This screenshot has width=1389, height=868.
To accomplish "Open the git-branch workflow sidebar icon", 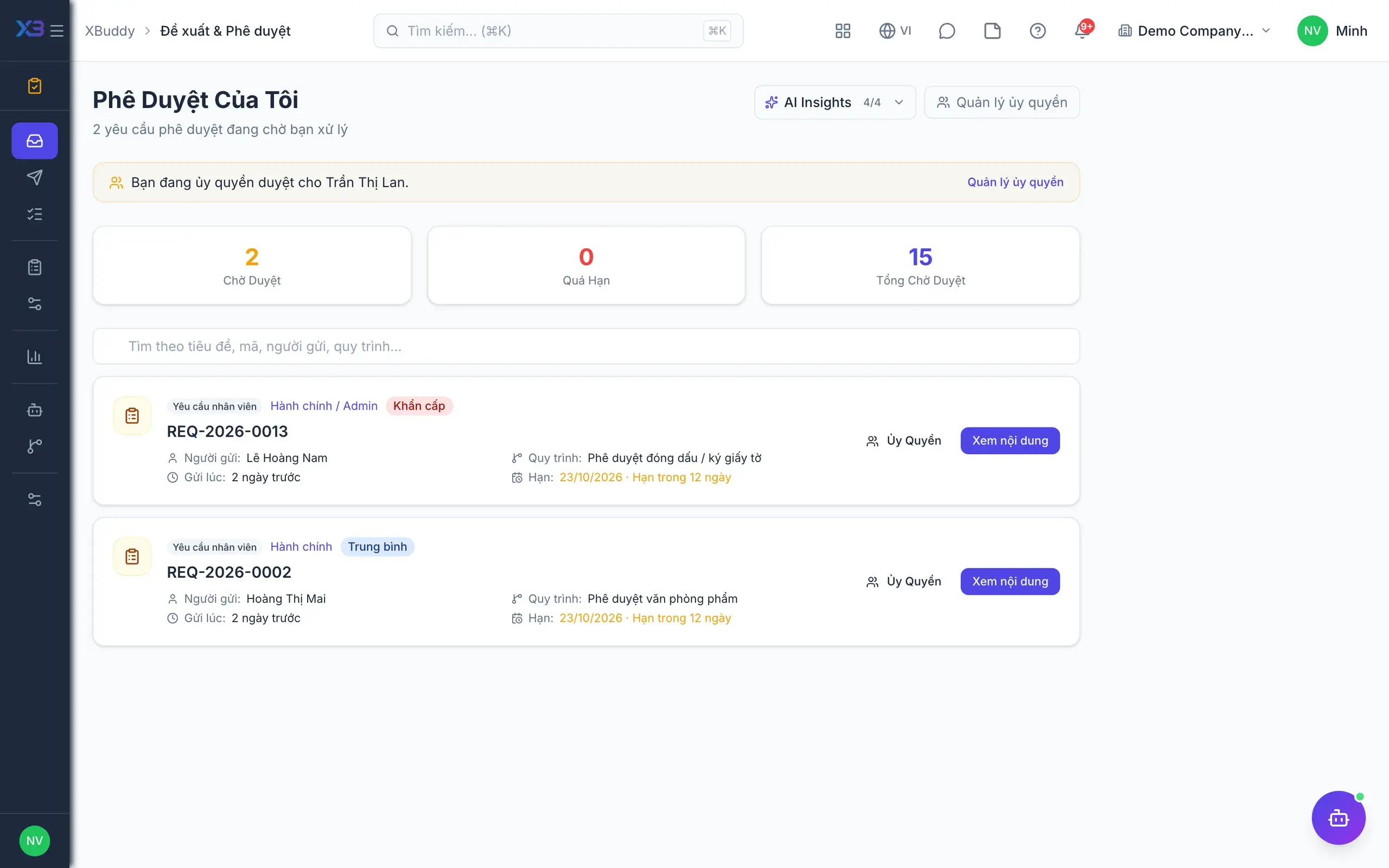I will click(x=34, y=446).
